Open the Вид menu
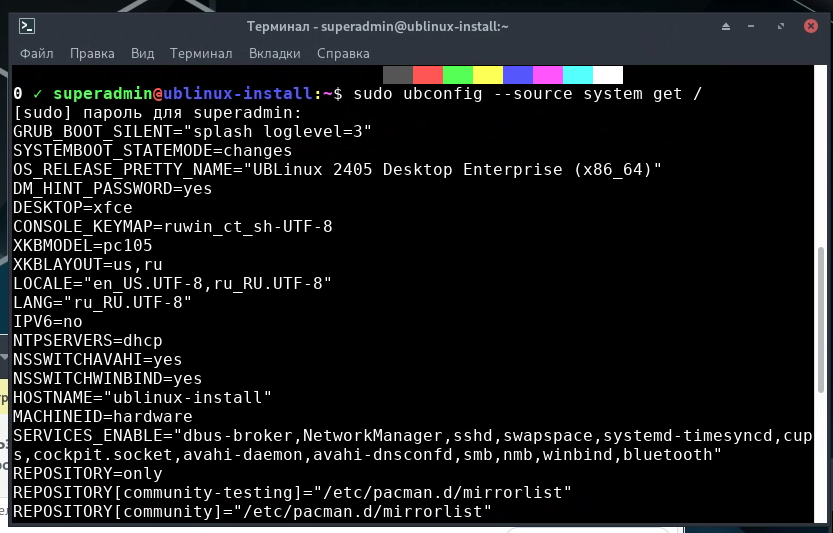 pyautogui.click(x=142, y=54)
